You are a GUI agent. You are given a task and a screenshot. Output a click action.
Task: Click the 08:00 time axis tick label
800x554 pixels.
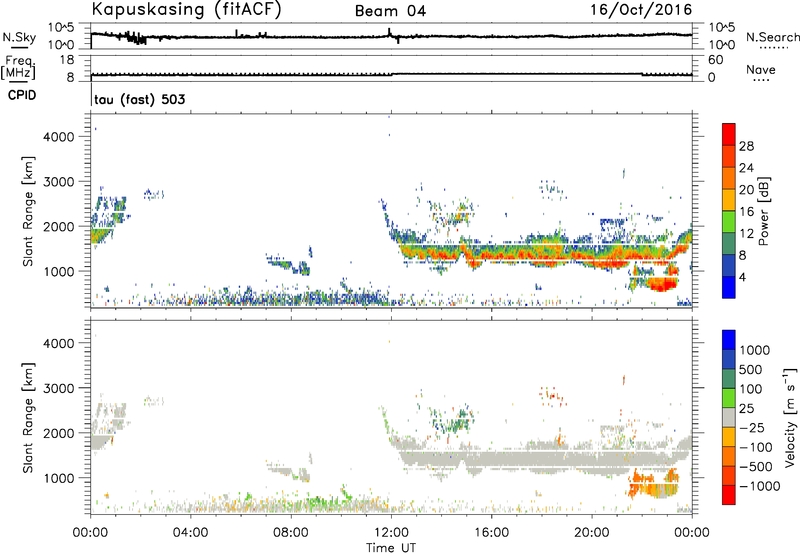291,533
